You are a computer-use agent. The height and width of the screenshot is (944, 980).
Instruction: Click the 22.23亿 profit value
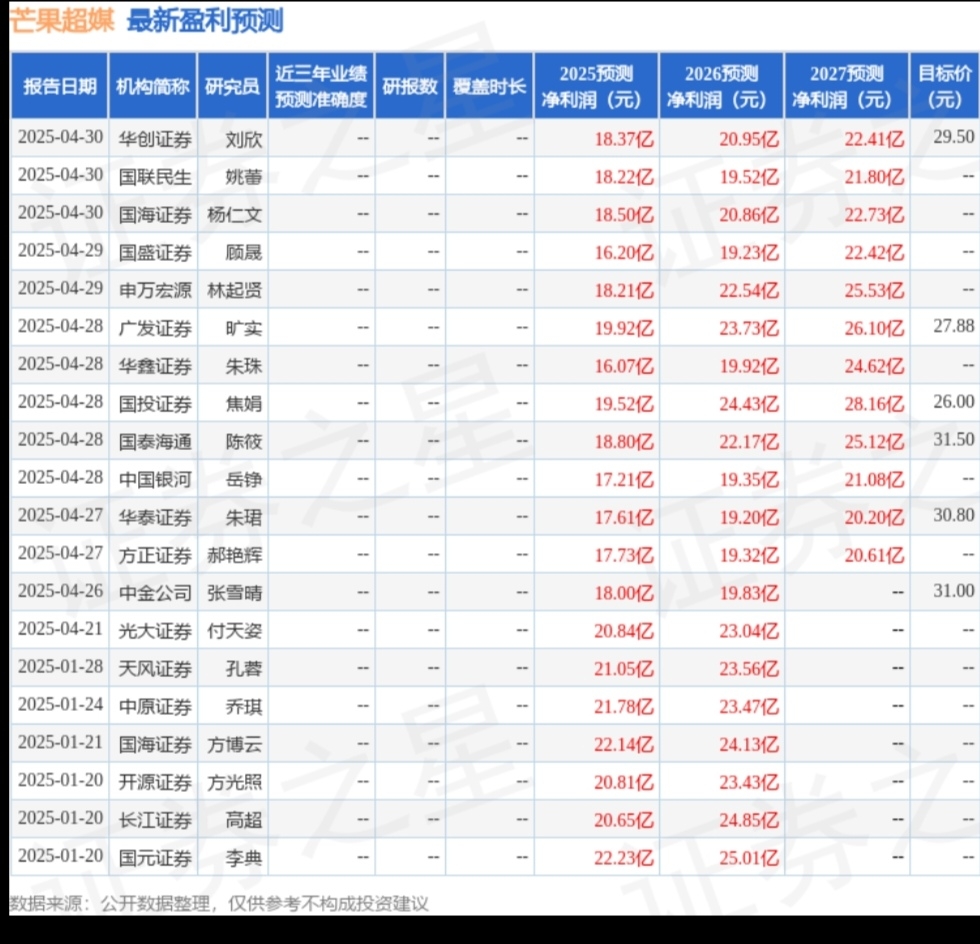pyautogui.click(x=624, y=858)
